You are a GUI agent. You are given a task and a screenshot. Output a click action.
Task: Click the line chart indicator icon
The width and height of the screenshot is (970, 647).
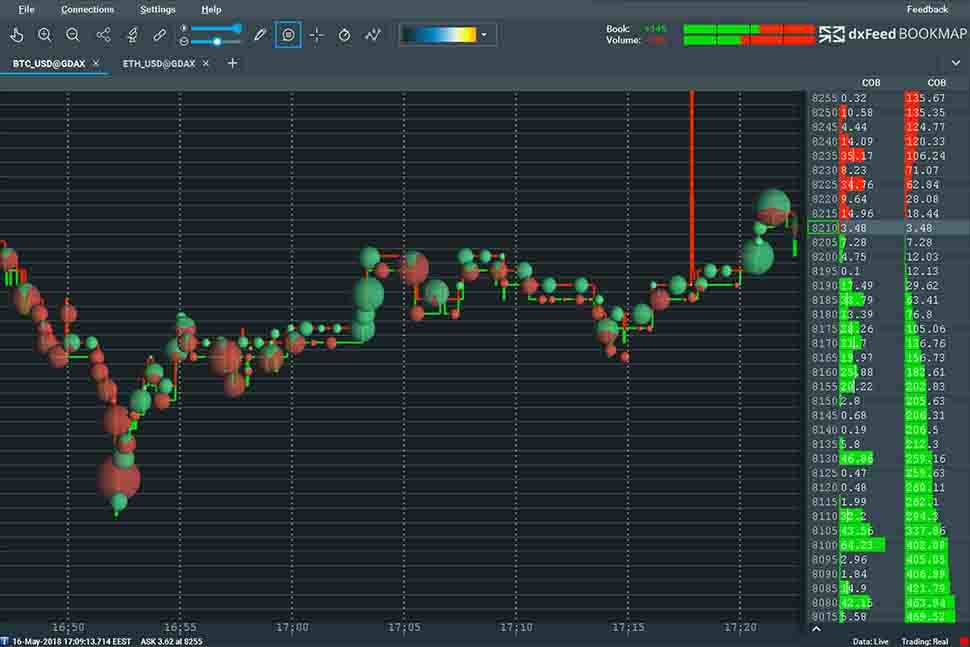point(373,35)
